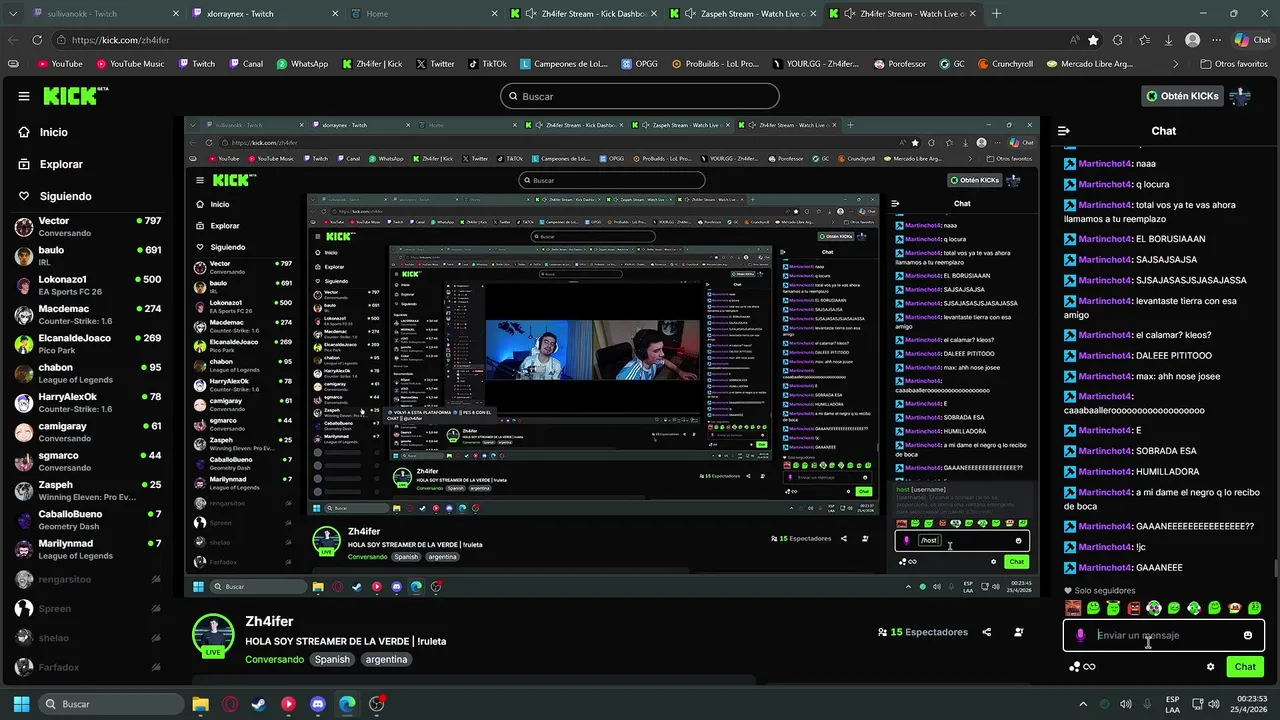1280x720 pixels.
Task: Focus the Enviar un mensaje field
Action: click(1164, 635)
